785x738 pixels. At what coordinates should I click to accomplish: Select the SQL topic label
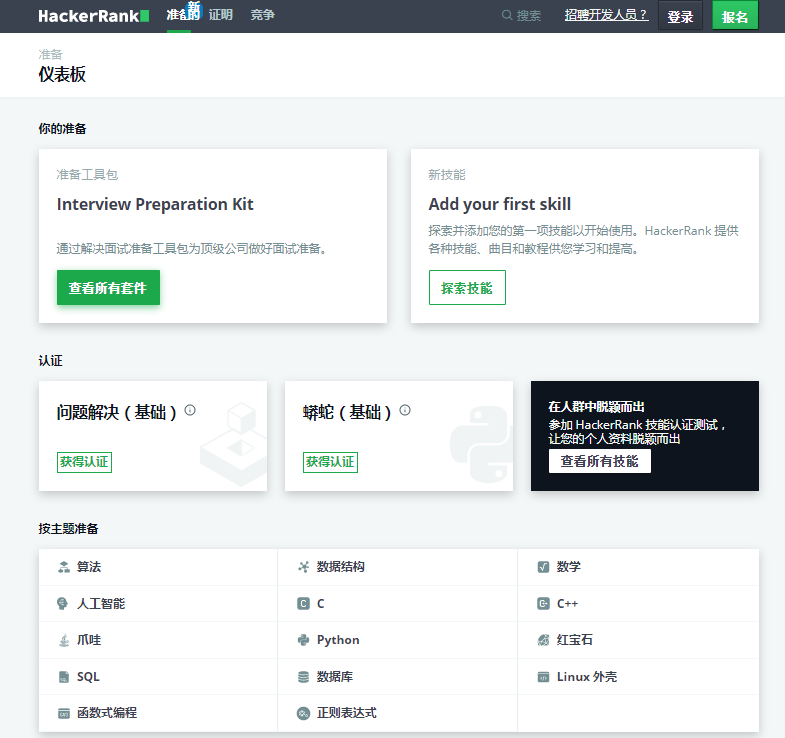pos(88,677)
